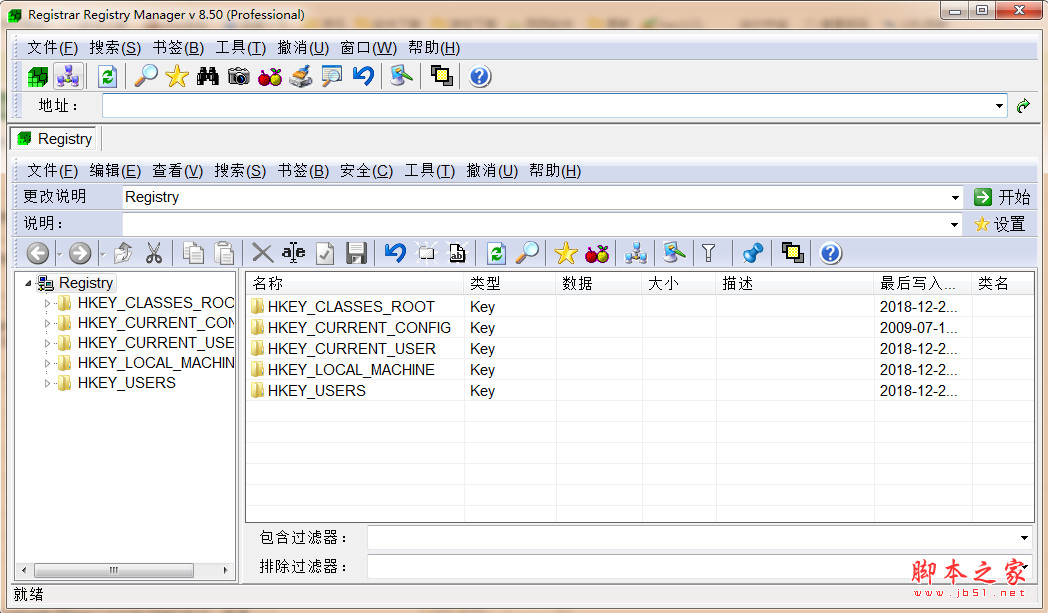The width and height of the screenshot is (1048, 613).
Task: Open the top 文件(F) menu
Action: [x=52, y=48]
